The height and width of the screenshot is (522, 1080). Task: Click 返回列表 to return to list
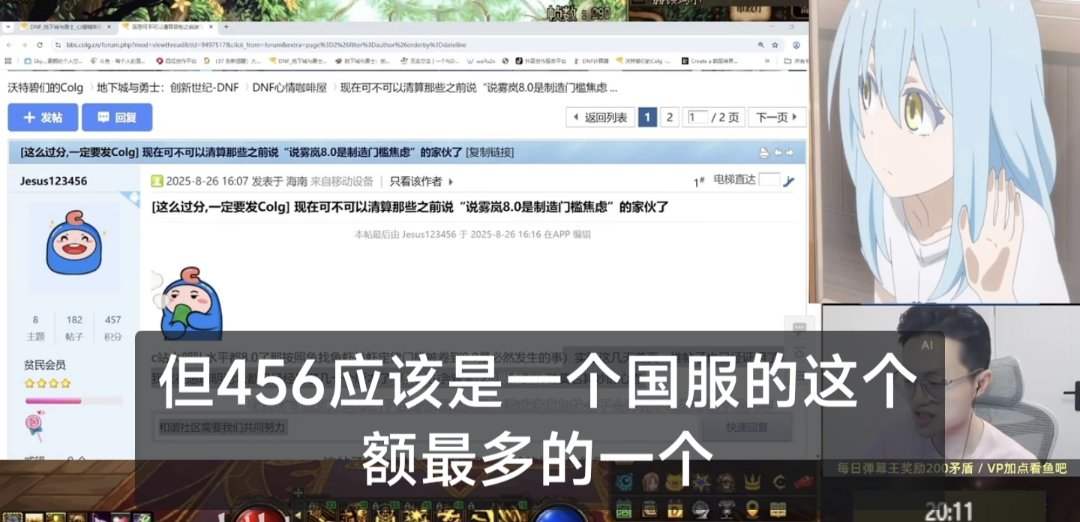600,117
